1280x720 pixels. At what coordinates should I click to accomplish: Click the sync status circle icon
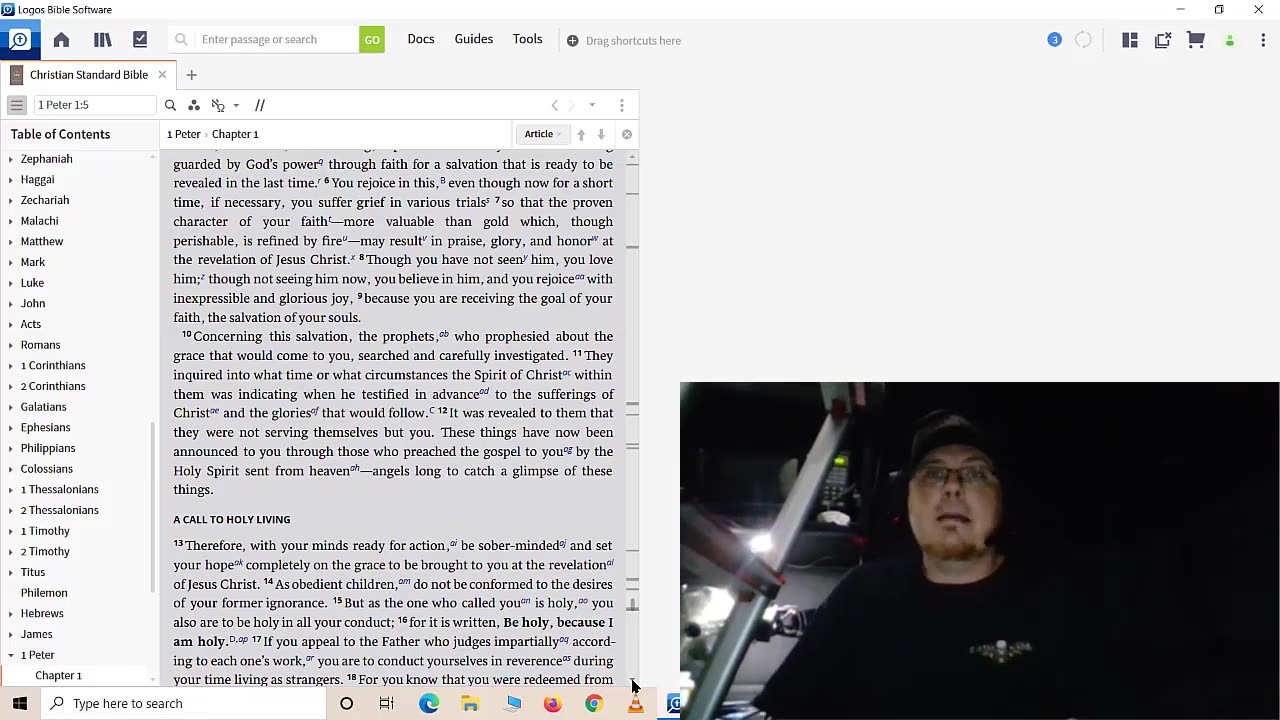[1083, 40]
